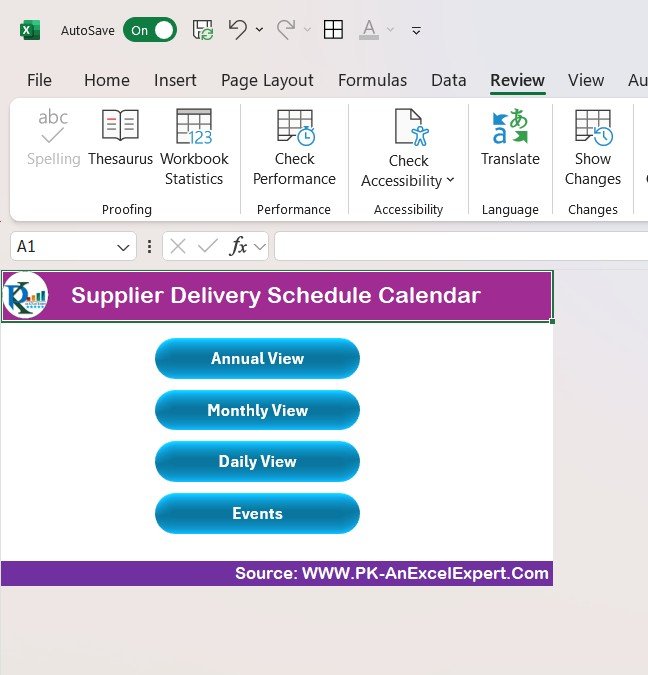This screenshot has width=648, height=675.
Task: Click the Borders grid icon
Action: [x=333, y=30]
